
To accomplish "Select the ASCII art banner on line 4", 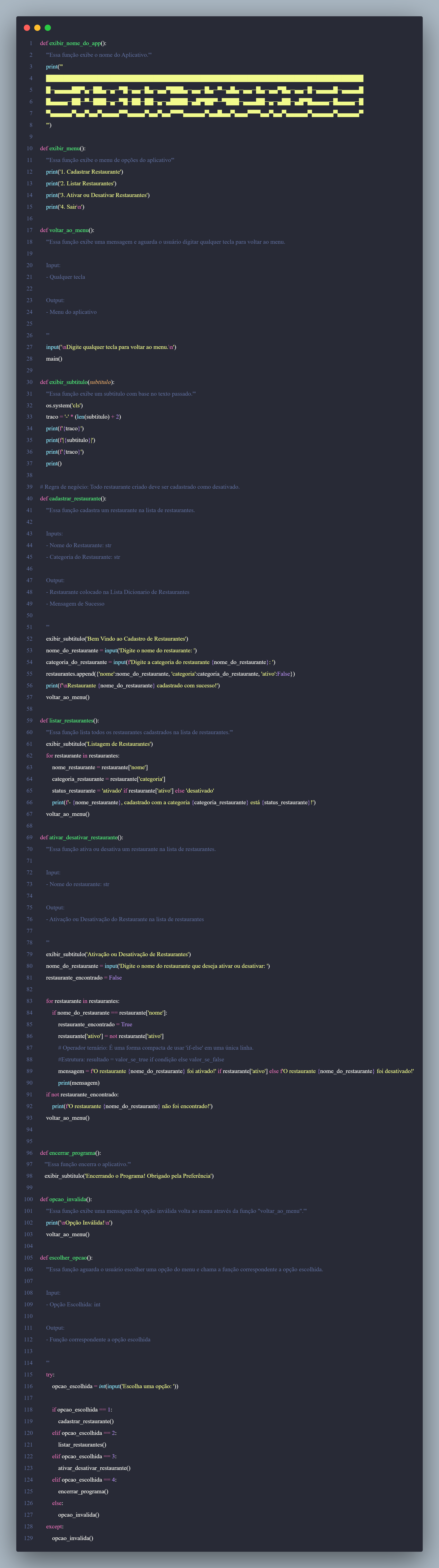I will click(x=205, y=78).
